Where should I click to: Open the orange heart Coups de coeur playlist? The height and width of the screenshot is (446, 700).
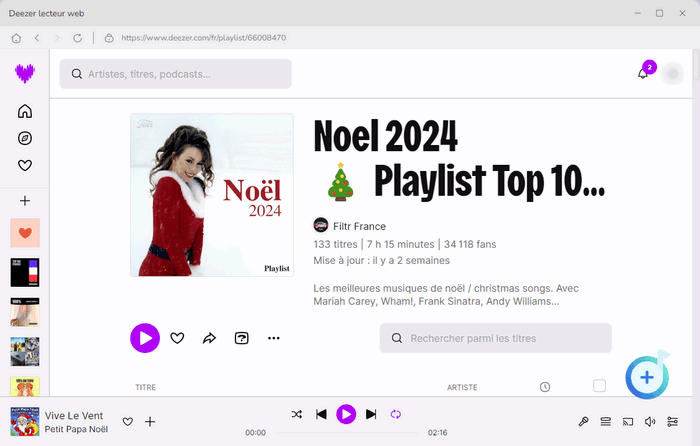tap(25, 233)
